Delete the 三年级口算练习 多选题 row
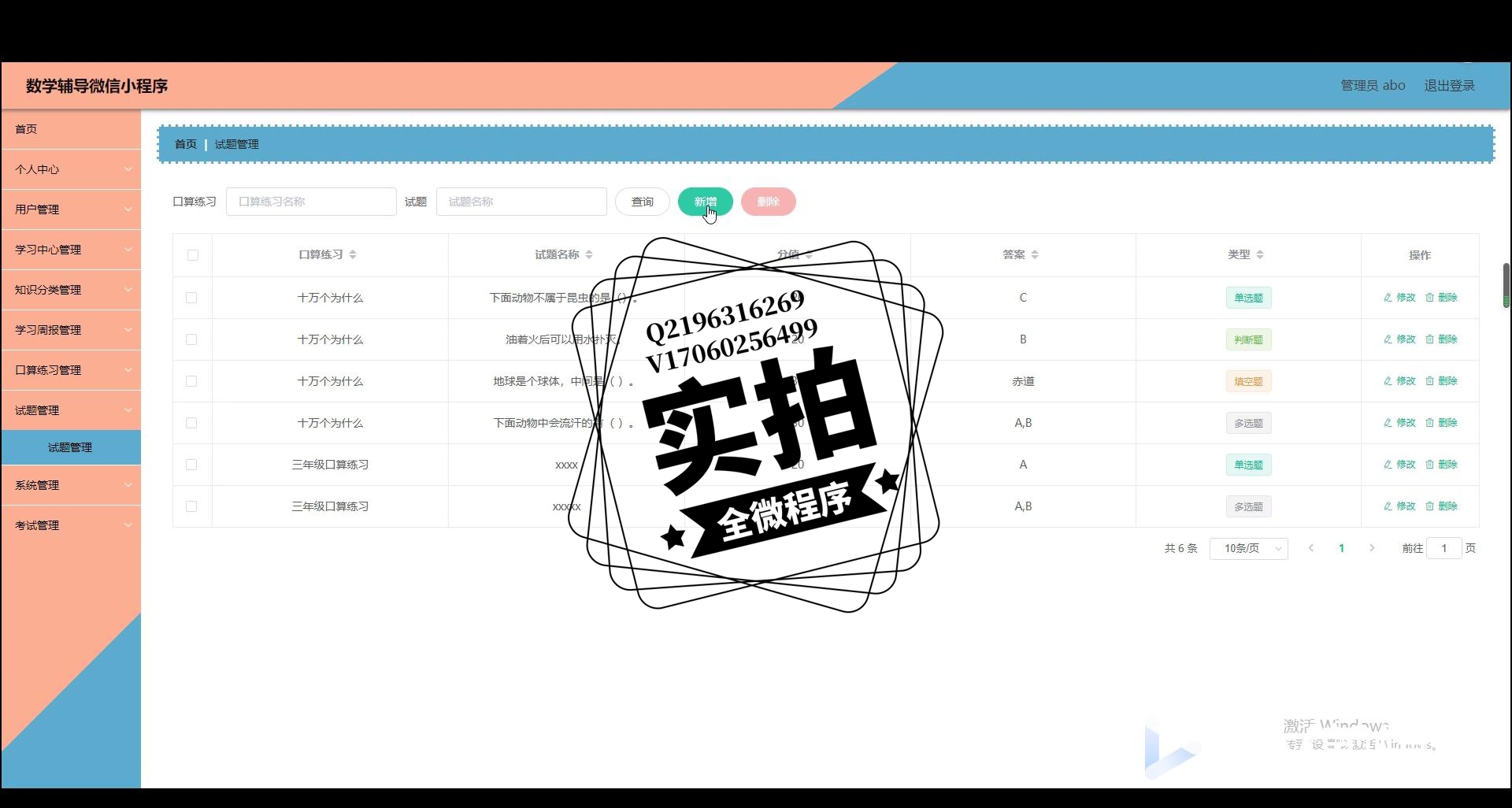This screenshot has width=1512, height=808. point(1441,506)
